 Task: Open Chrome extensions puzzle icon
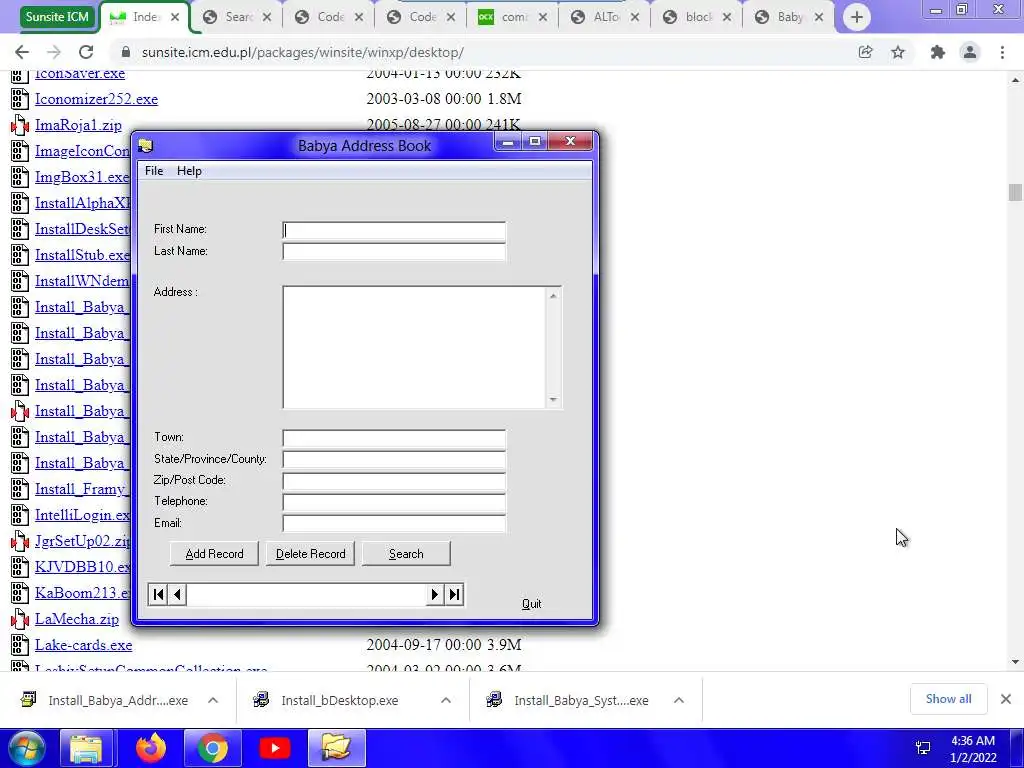tap(938, 52)
